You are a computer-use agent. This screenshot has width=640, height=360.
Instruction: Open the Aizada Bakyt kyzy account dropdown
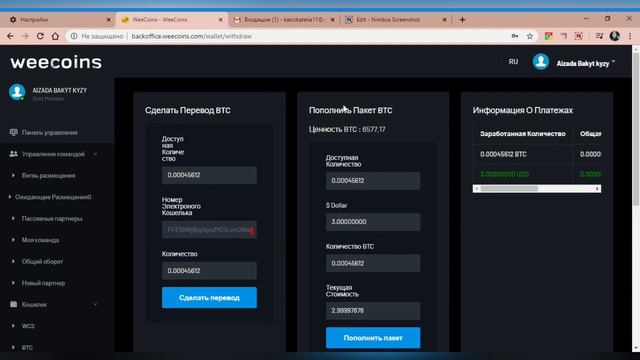tap(585, 63)
